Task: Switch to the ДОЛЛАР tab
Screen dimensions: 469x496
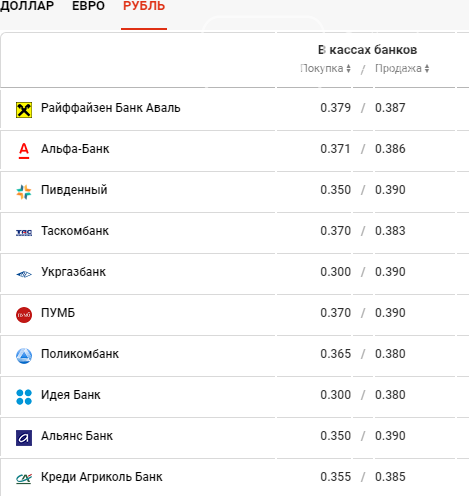Action: point(27,6)
